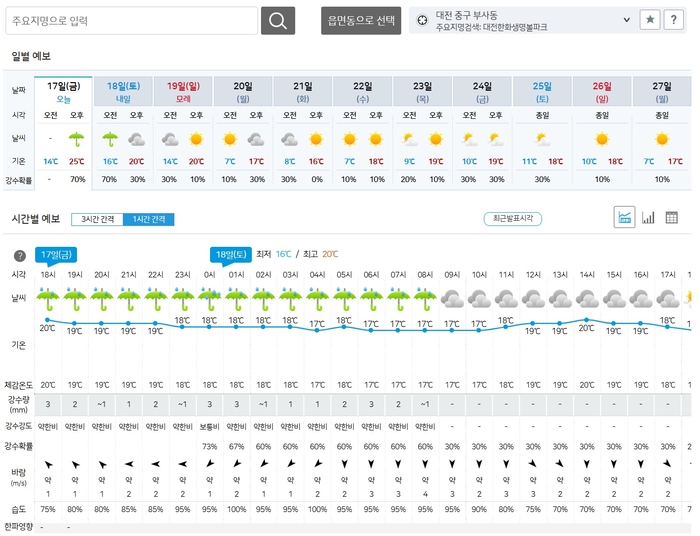Click hourly forecast help question icon
The width and height of the screenshot is (700, 536).
[19, 256]
